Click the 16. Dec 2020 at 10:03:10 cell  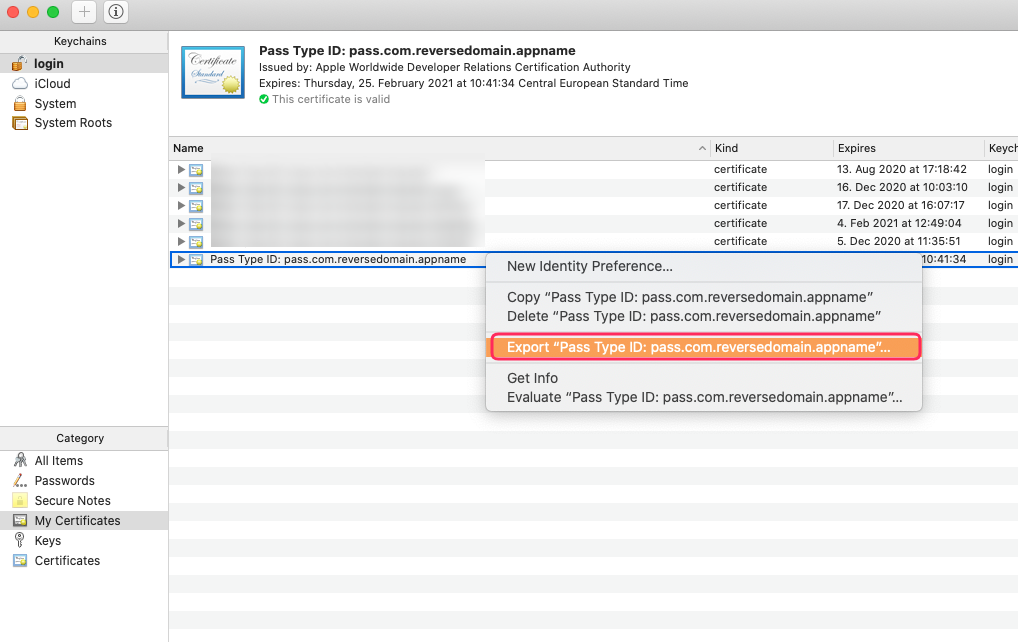(902, 187)
